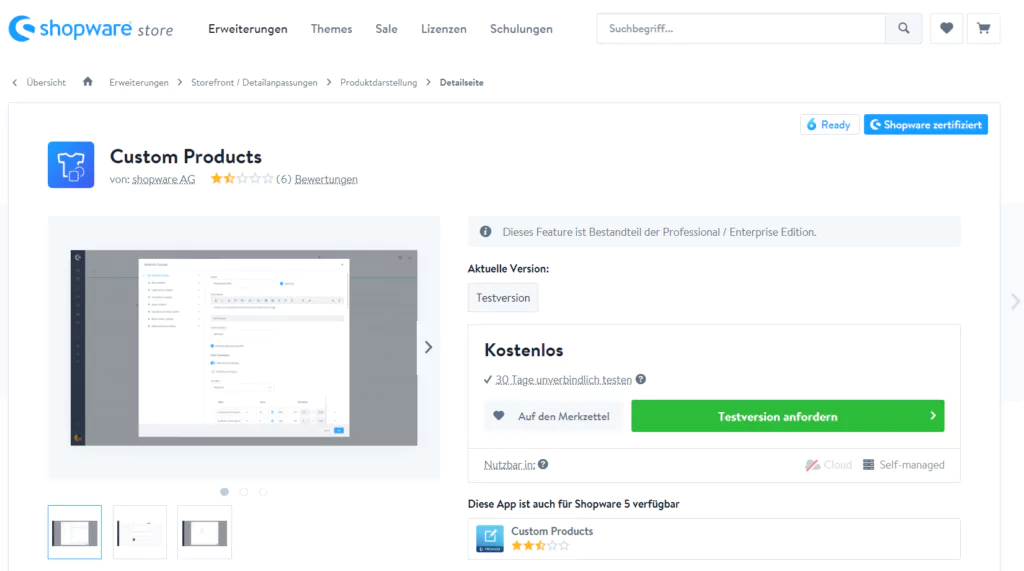Click the Custom Products app icon
The image size is (1024, 571).
(x=71, y=165)
